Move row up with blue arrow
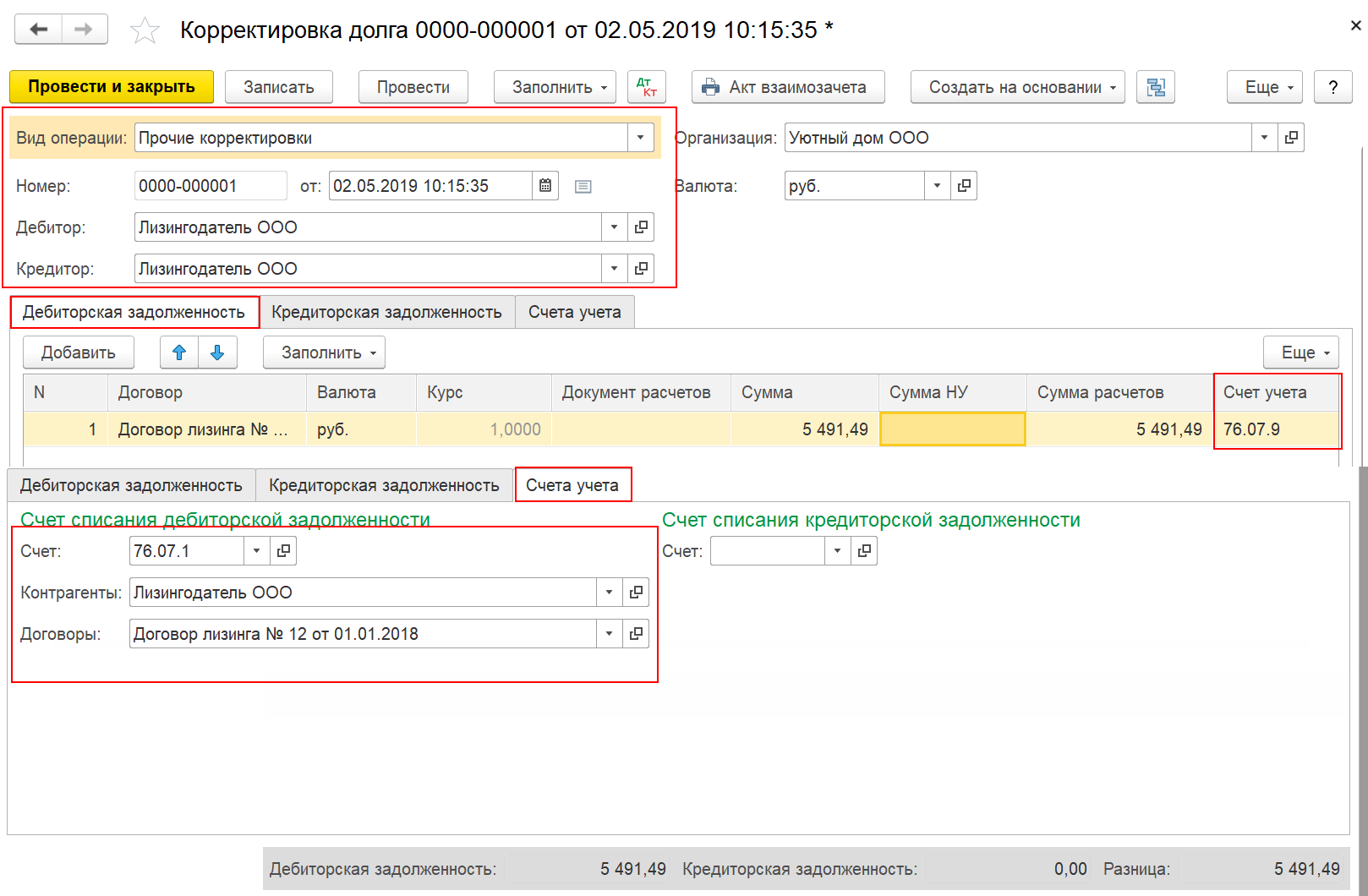The image size is (1368, 896). 179,352
